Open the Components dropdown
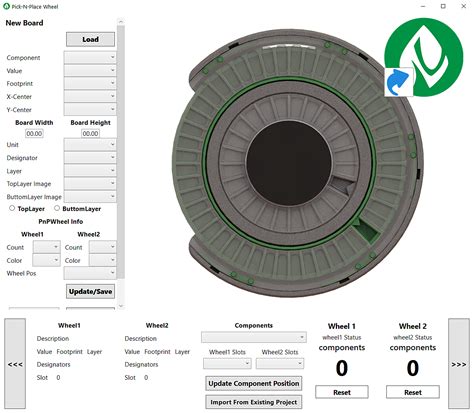 tap(254, 337)
